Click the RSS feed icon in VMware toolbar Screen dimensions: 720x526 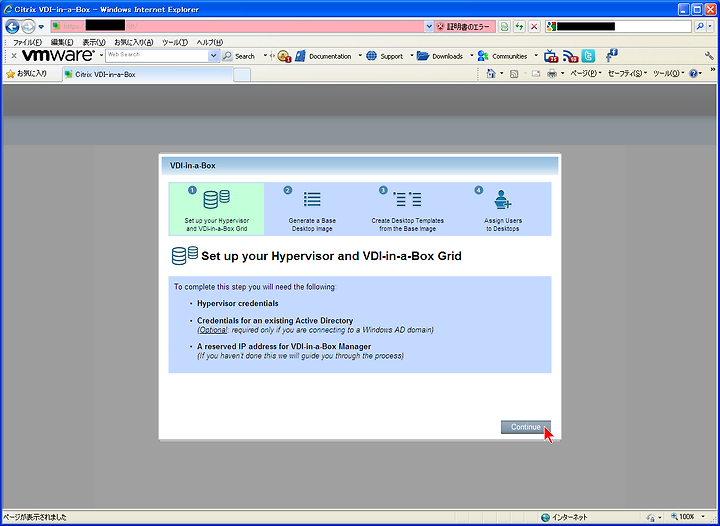tap(570, 56)
